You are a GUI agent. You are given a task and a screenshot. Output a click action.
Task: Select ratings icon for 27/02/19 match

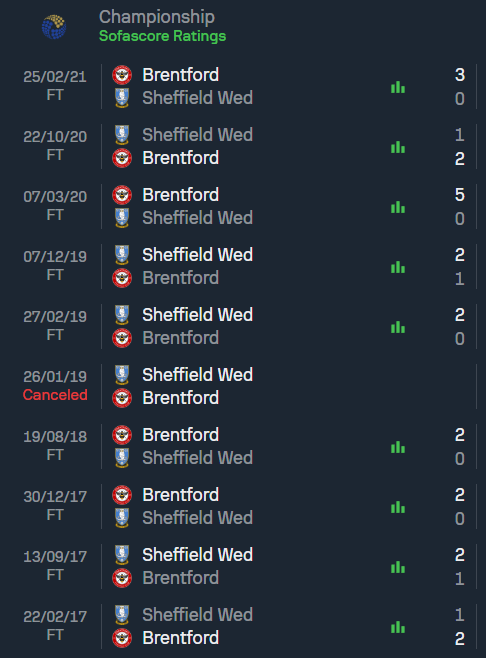point(398,327)
